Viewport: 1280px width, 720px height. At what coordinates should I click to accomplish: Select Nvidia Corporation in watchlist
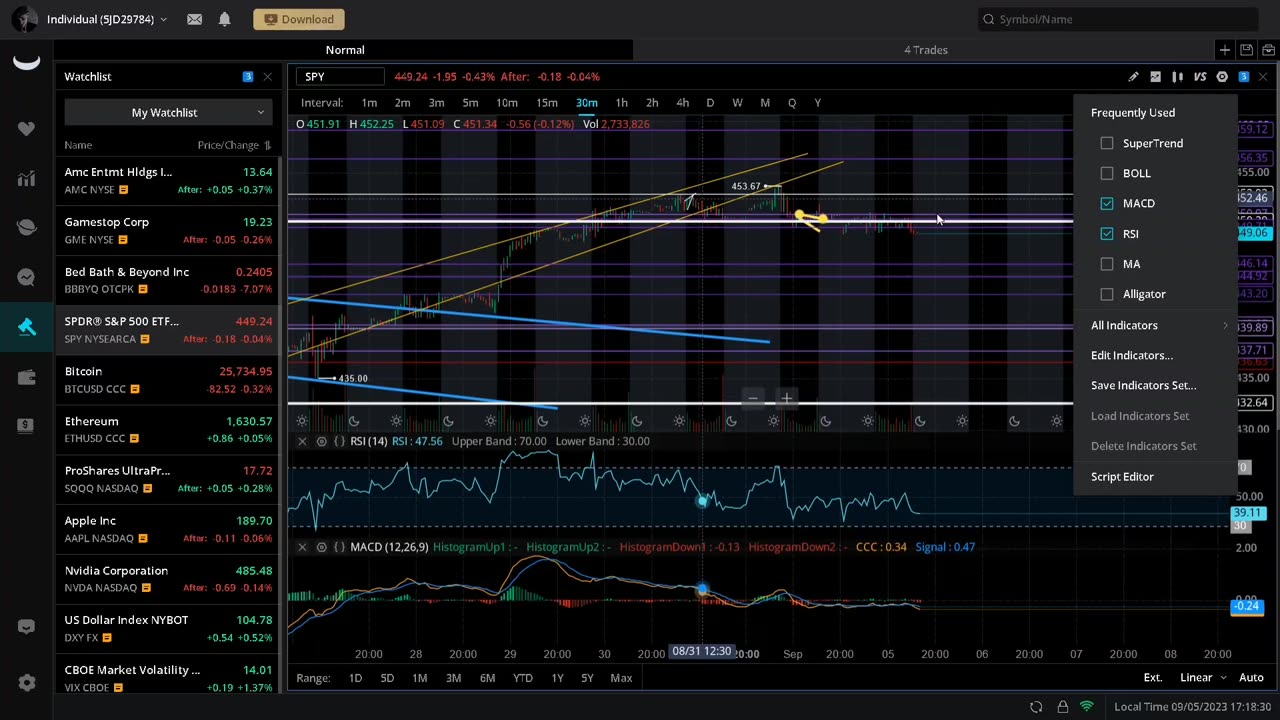(168, 579)
